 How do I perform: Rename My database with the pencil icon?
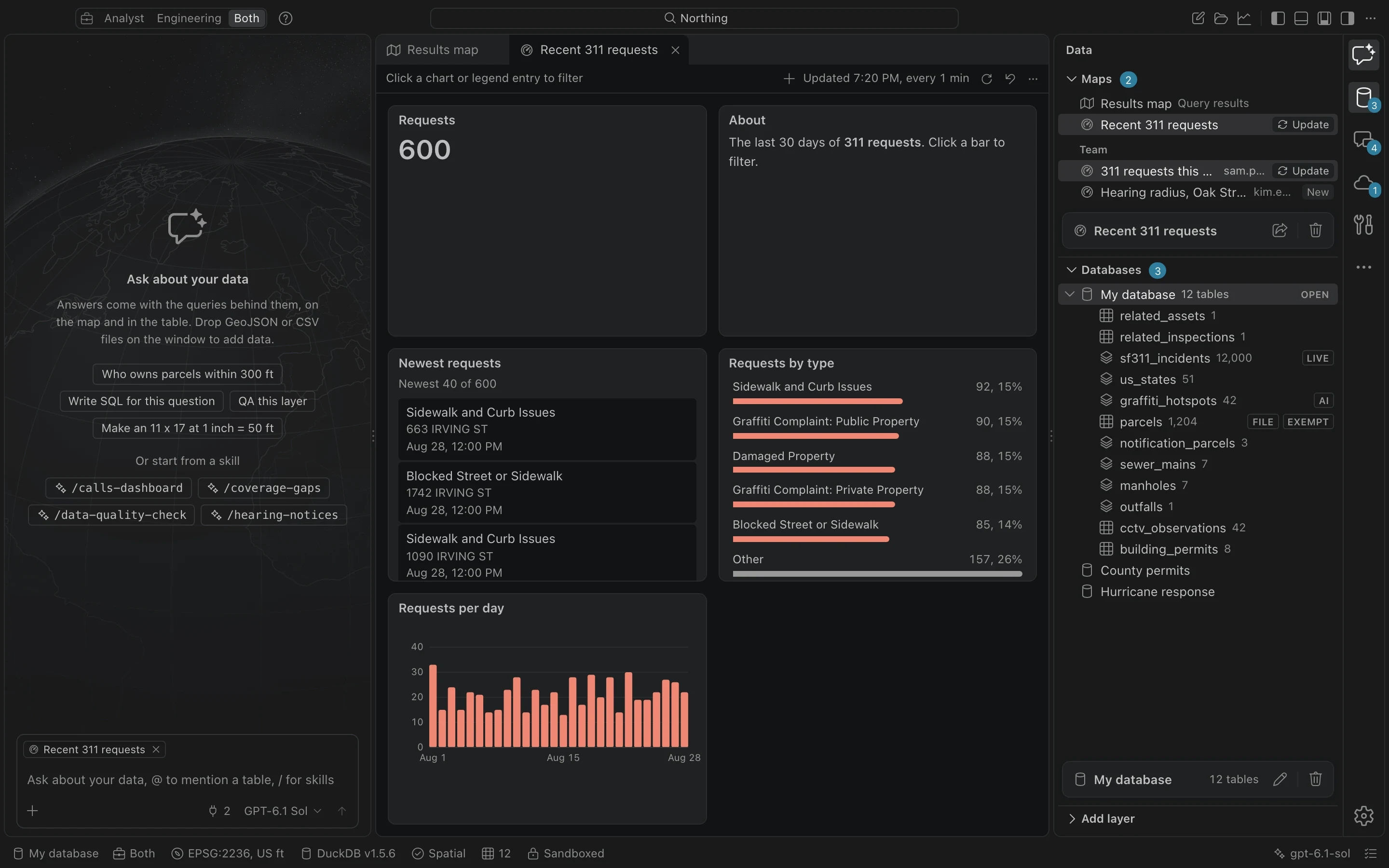(1280, 779)
